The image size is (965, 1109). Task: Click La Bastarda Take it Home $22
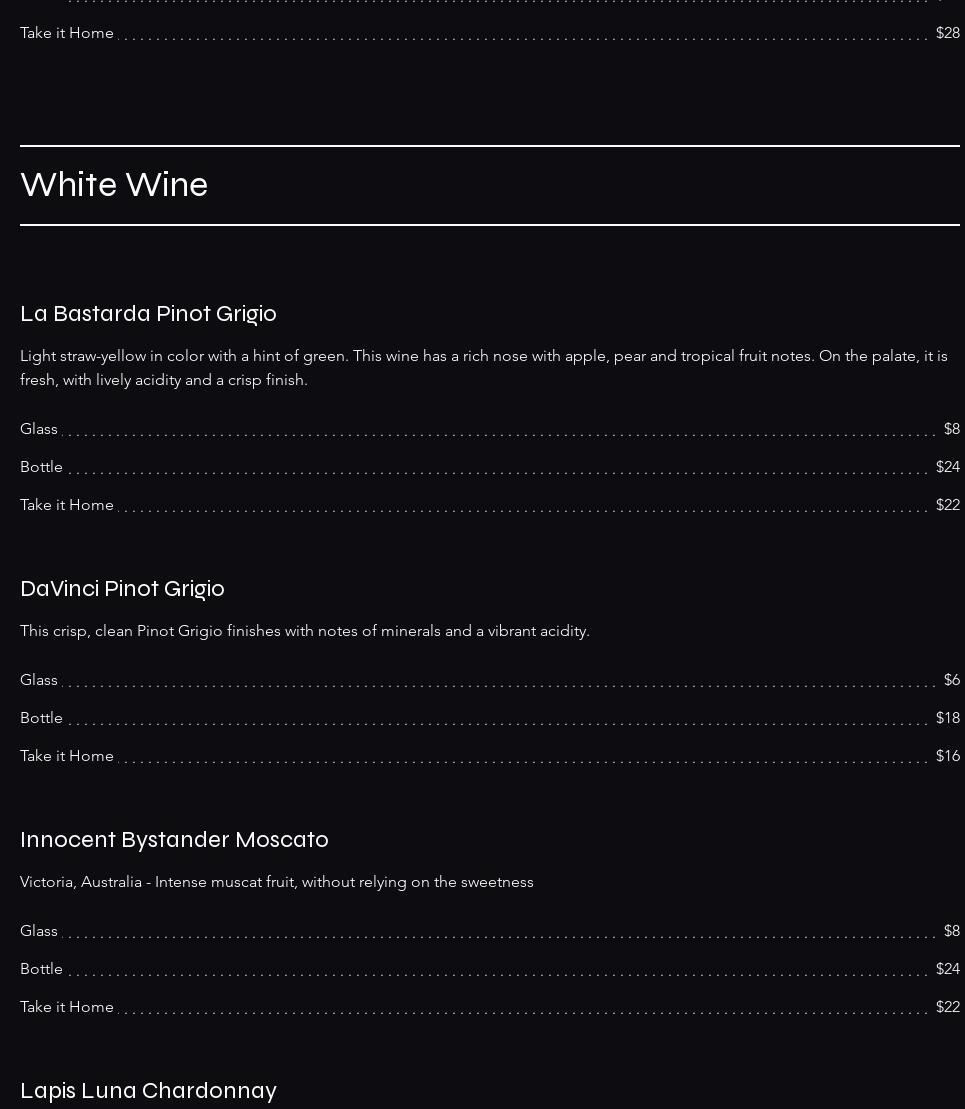pyautogui.click(x=947, y=505)
